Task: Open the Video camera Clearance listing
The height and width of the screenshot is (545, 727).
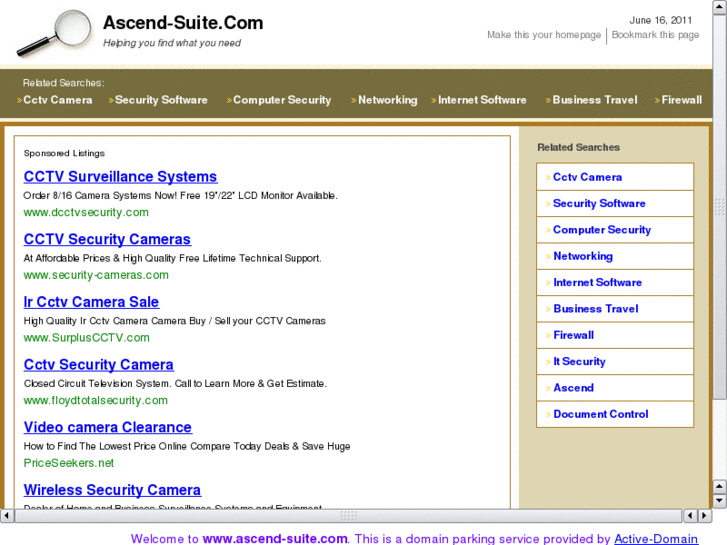Action: [x=108, y=427]
